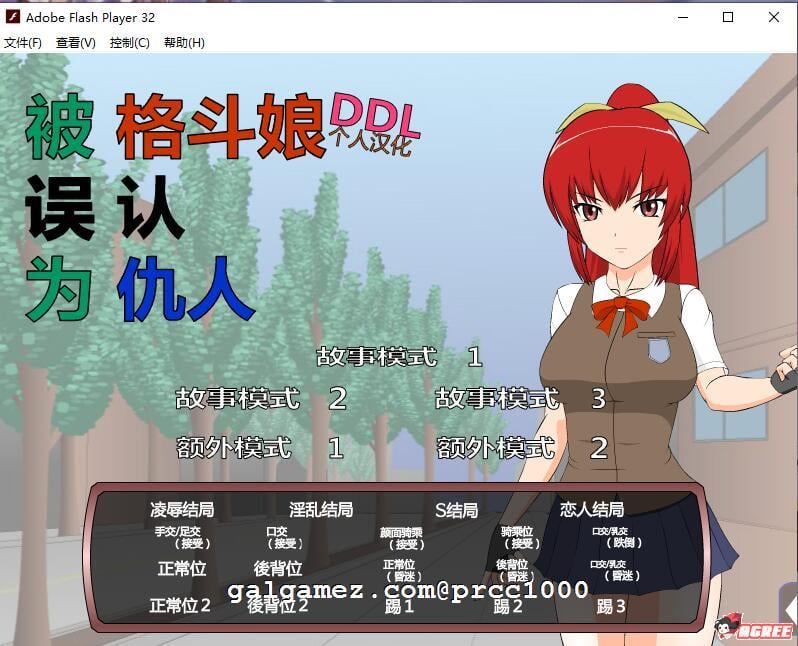
Task: Close the Flash Player window
Action: [x=774, y=17]
